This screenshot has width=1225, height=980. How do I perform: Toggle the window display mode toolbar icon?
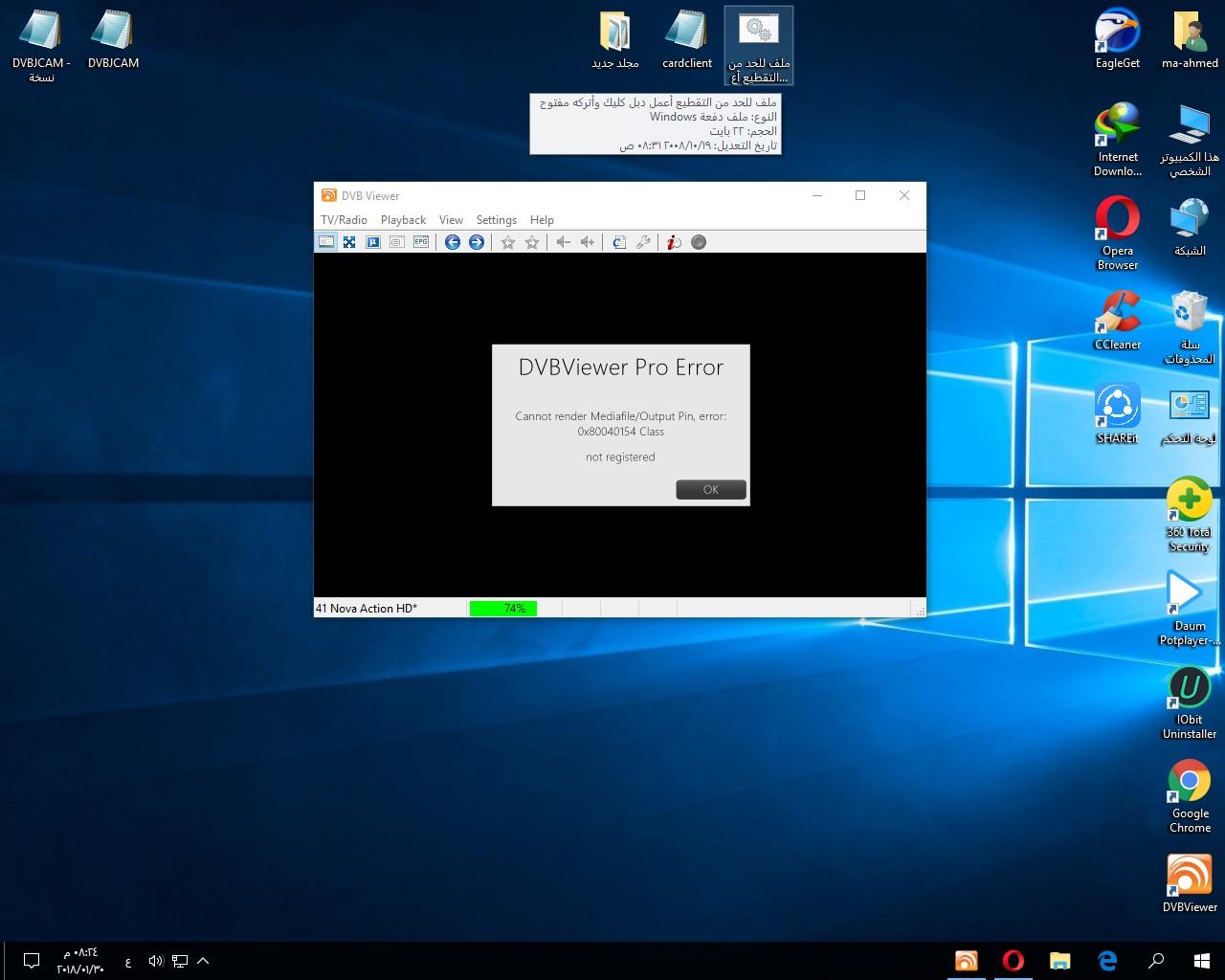pyautogui.click(x=326, y=242)
